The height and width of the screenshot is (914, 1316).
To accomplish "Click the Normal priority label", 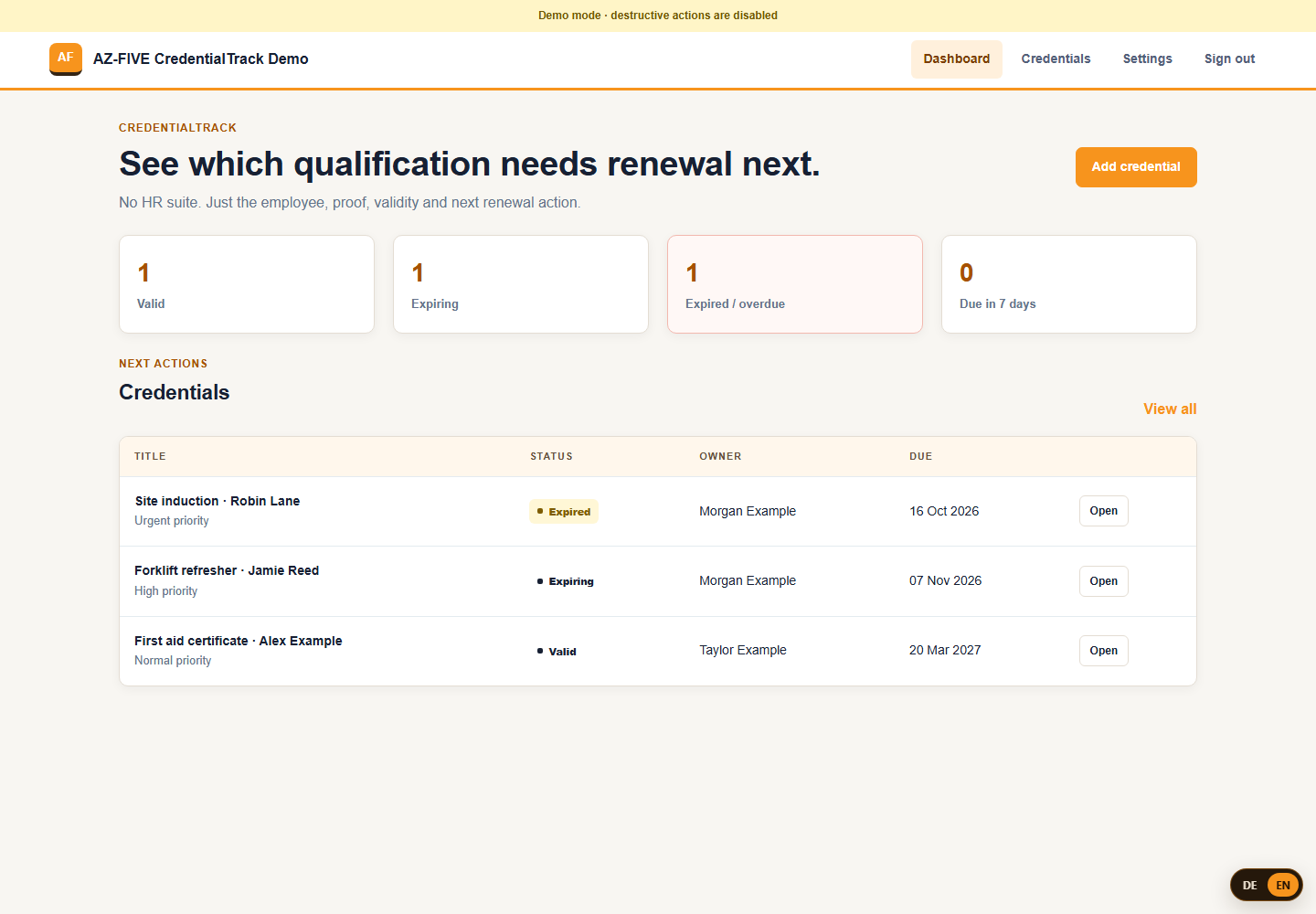I will pos(173,661).
